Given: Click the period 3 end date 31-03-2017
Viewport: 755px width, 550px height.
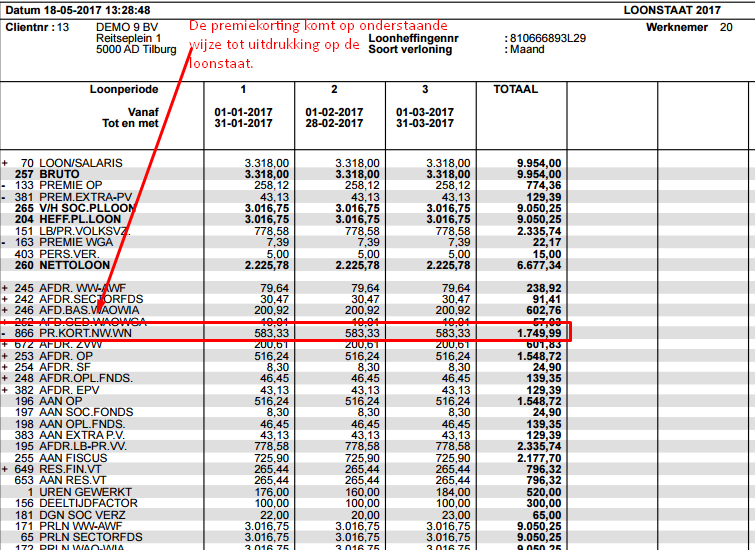Looking at the screenshot, I should tap(425, 123).
